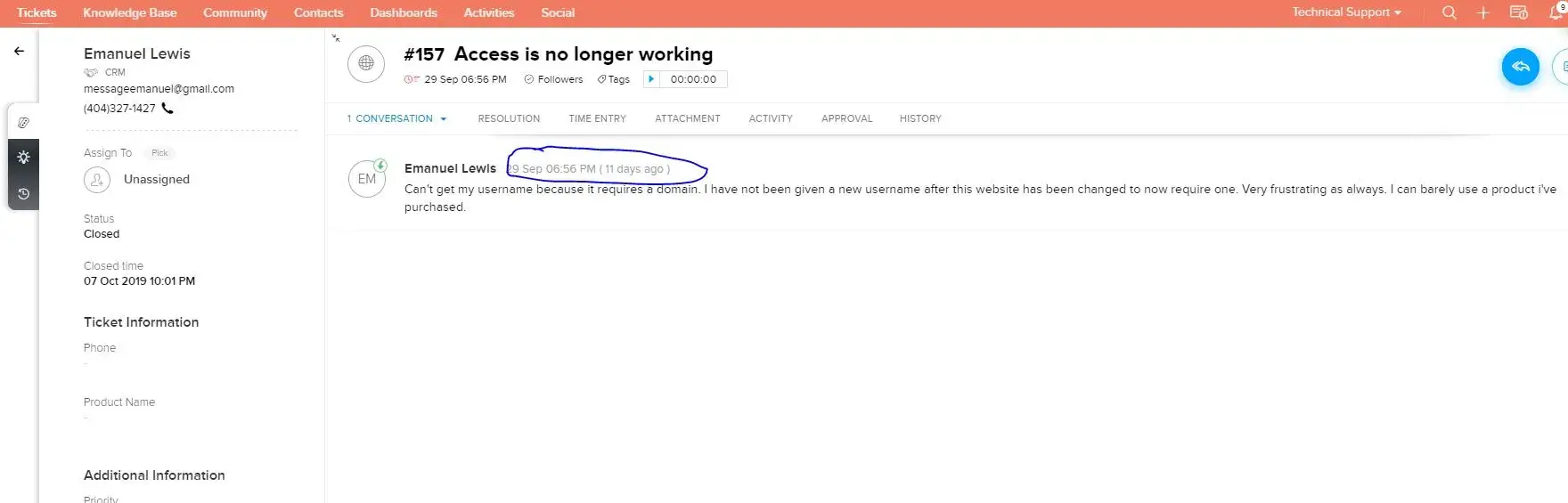Click the Closed time 07 Oct 2019 value
This screenshot has width=1568, height=503.
[x=140, y=281]
